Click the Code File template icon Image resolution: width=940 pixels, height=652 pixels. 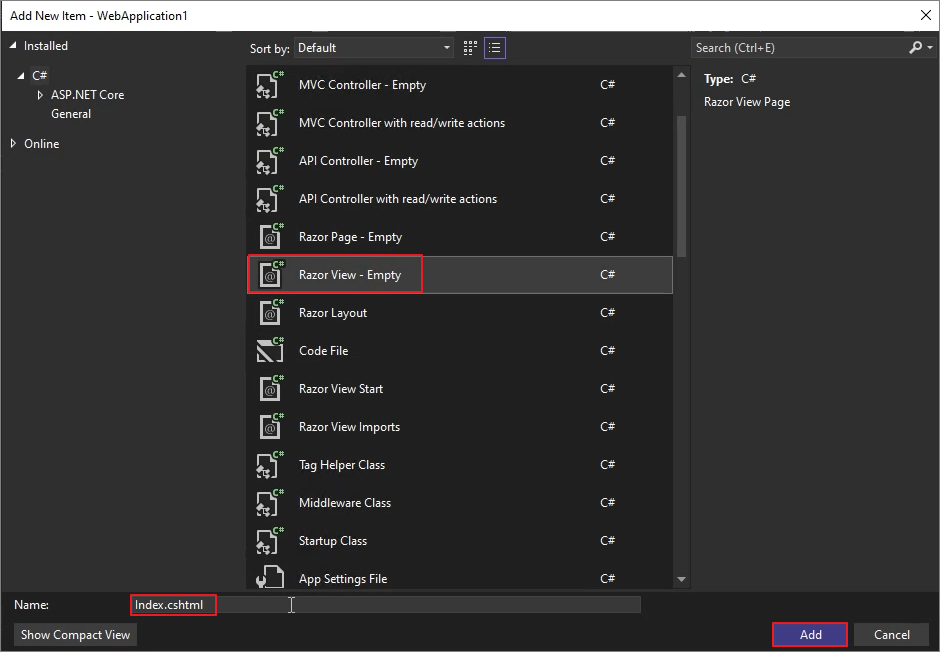tap(270, 351)
